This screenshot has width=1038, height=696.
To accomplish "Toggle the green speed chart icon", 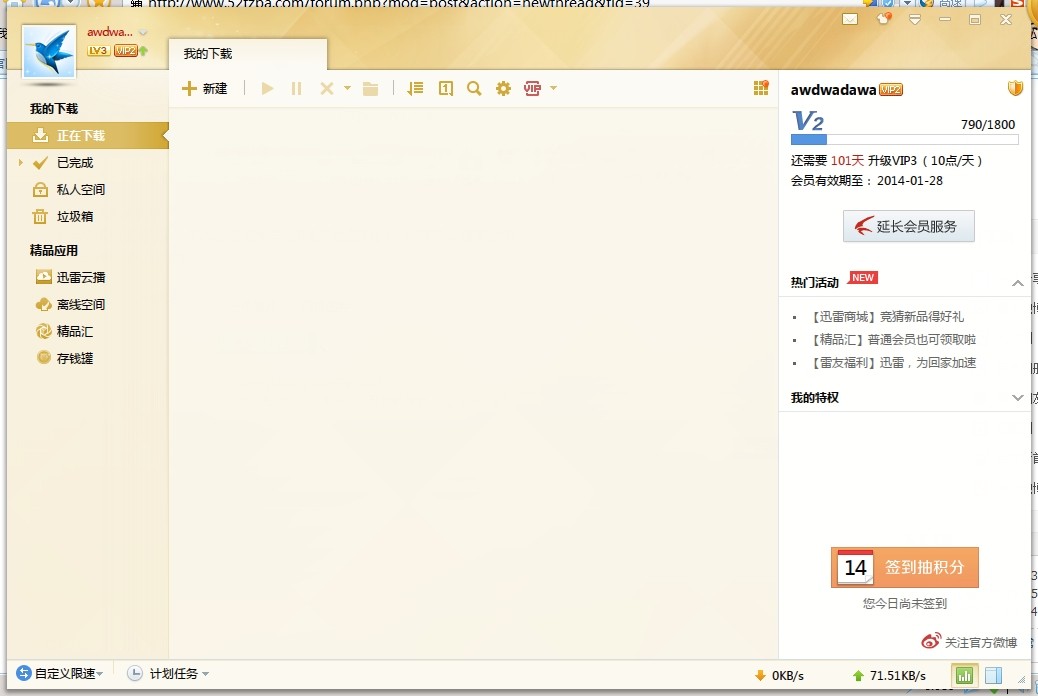I will [x=965, y=675].
